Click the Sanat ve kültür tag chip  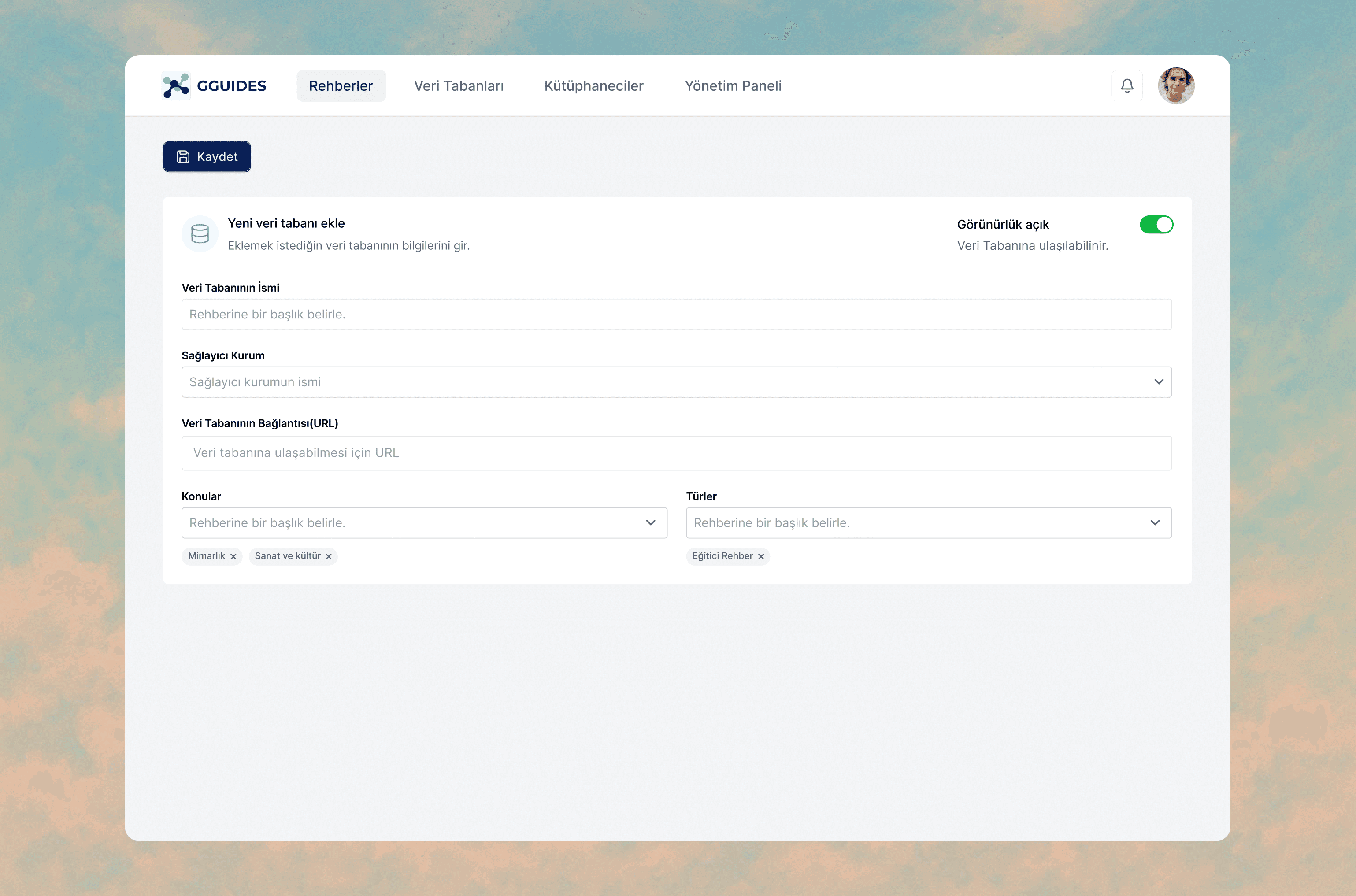tap(287, 556)
